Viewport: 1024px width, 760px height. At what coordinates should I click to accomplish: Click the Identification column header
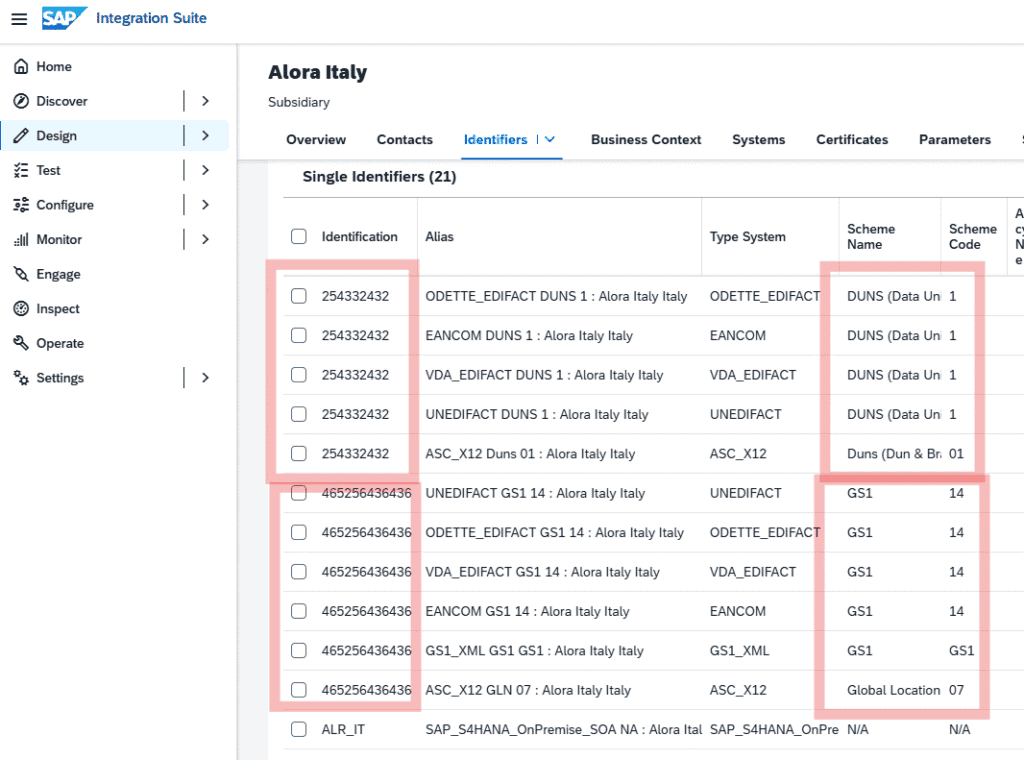coord(359,236)
